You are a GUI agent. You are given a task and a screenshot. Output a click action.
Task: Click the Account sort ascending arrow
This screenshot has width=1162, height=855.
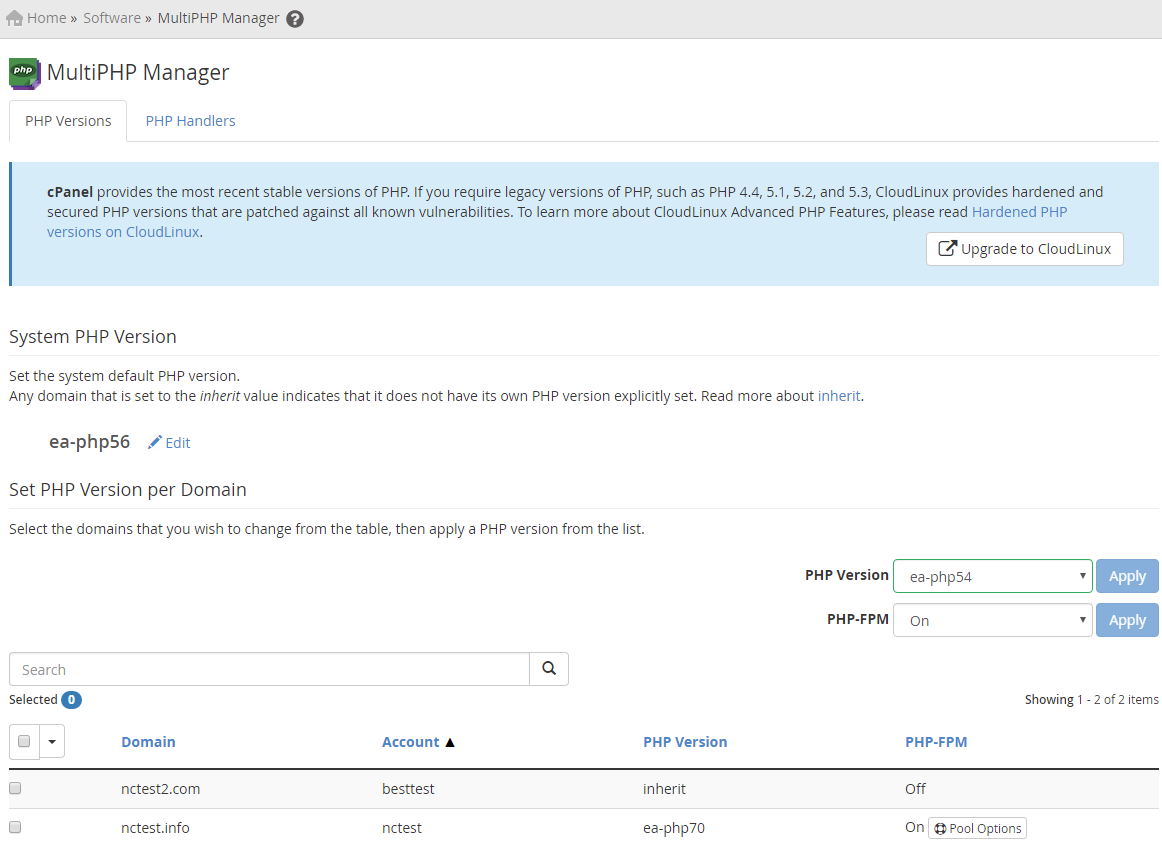[x=450, y=742]
